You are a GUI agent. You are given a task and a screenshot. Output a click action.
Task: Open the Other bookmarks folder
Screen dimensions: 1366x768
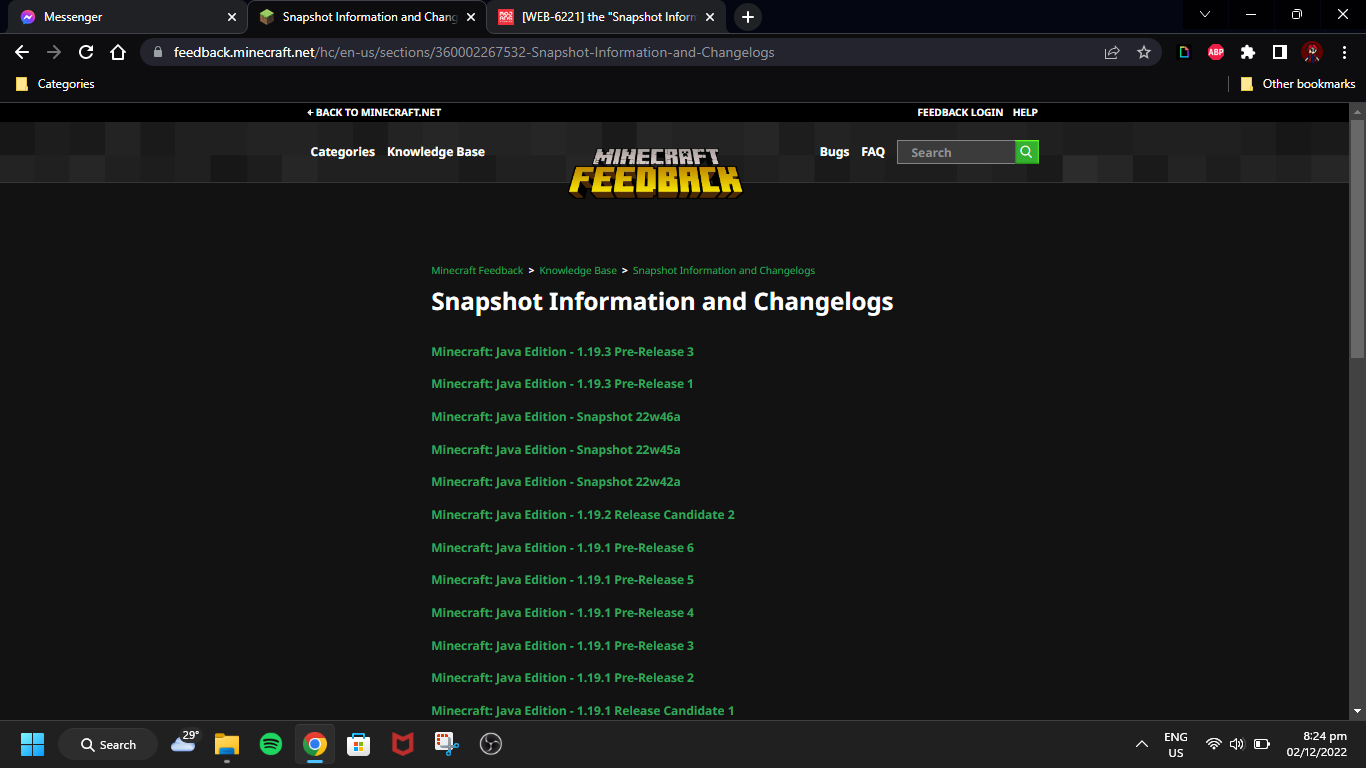(x=1297, y=84)
